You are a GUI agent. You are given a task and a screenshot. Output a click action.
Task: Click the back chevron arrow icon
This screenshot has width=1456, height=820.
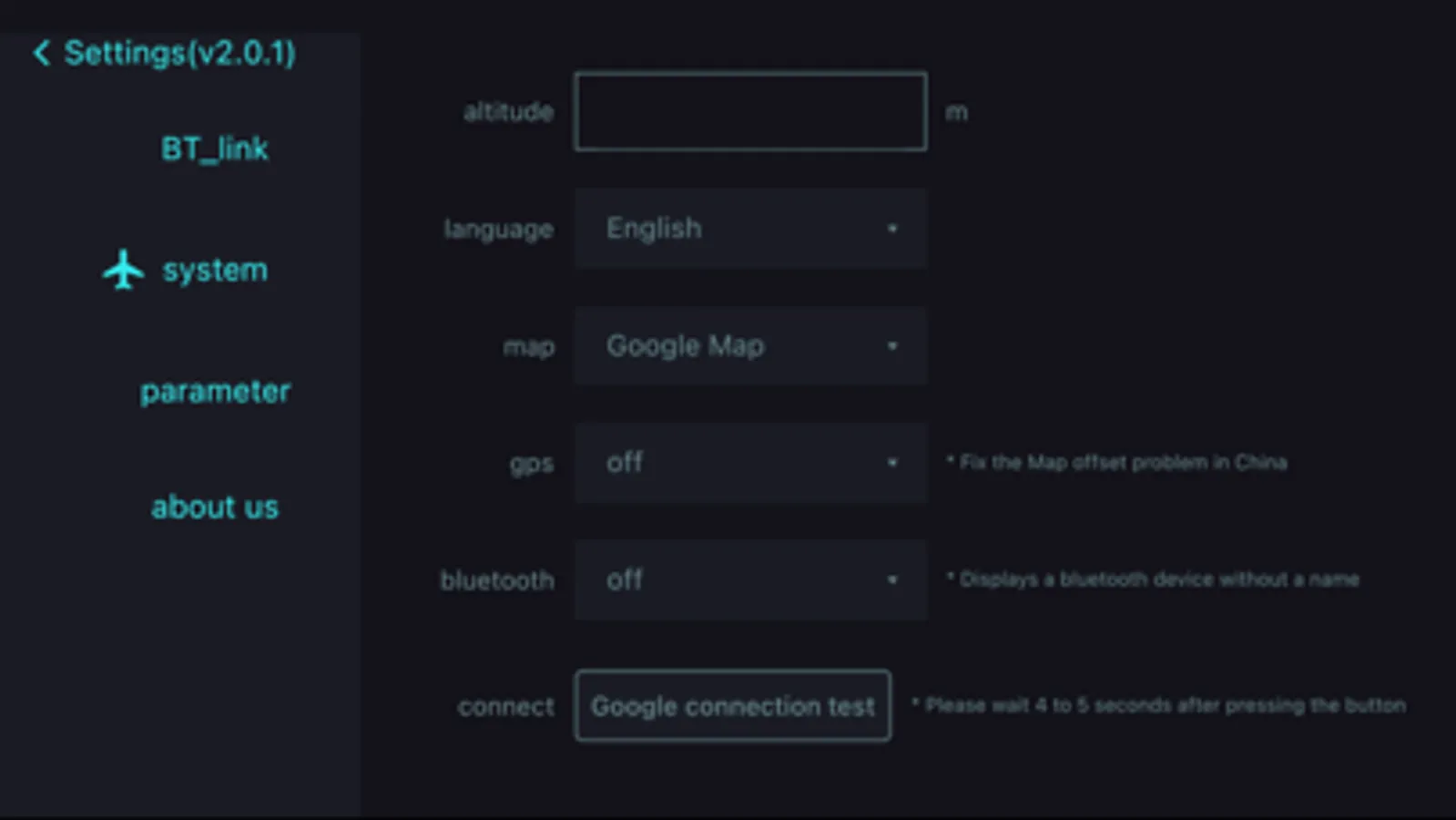(x=41, y=53)
